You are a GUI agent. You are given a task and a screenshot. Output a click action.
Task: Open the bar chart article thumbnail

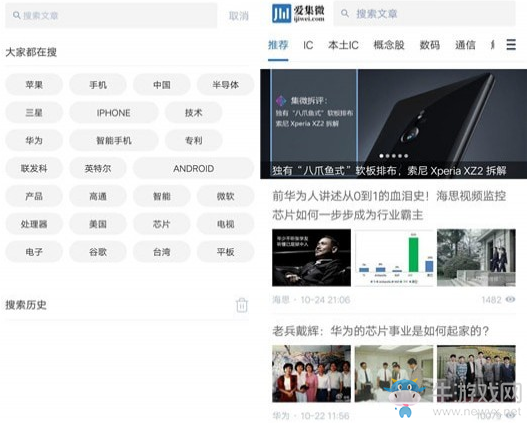coord(394,258)
